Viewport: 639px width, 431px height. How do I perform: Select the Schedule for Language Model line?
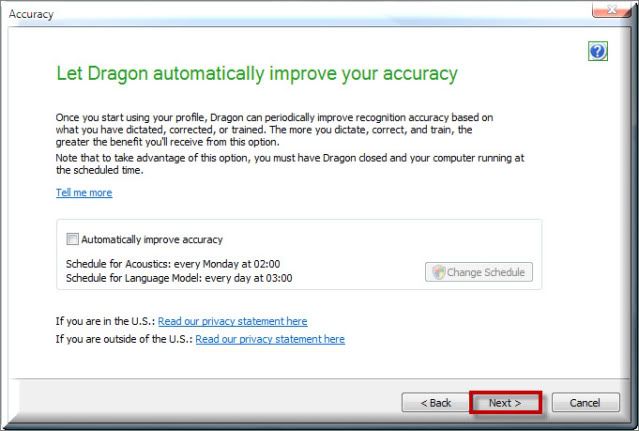(179, 278)
